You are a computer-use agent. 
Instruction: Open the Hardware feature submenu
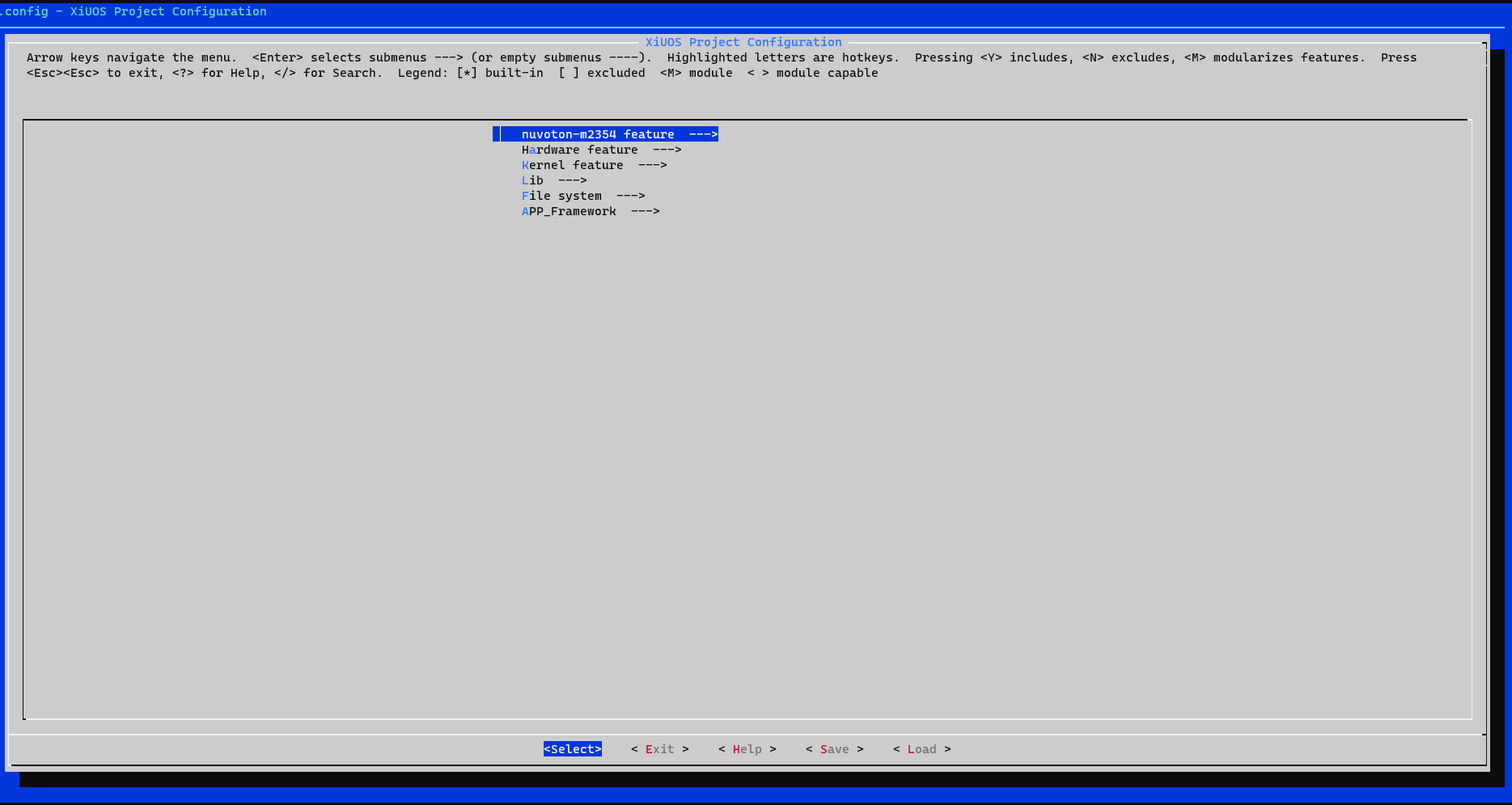(601, 150)
